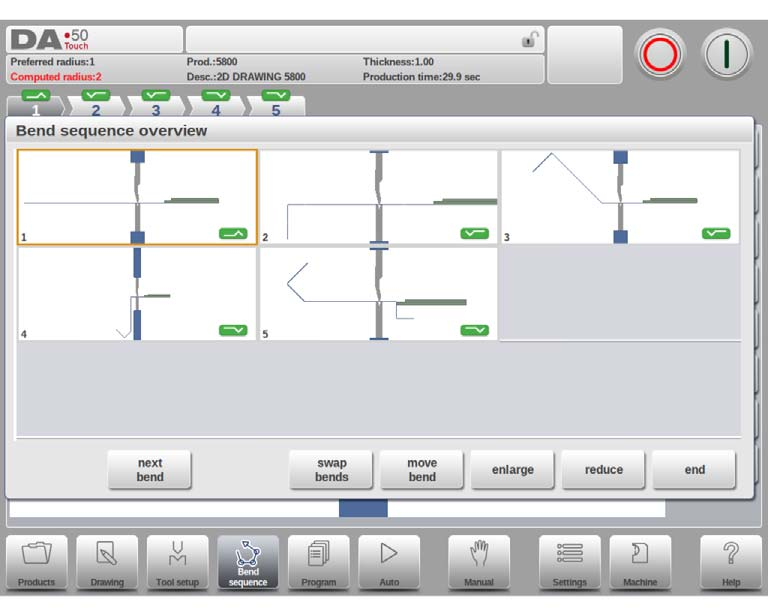
Task: Select bend step tab 1
Action: coord(36,108)
